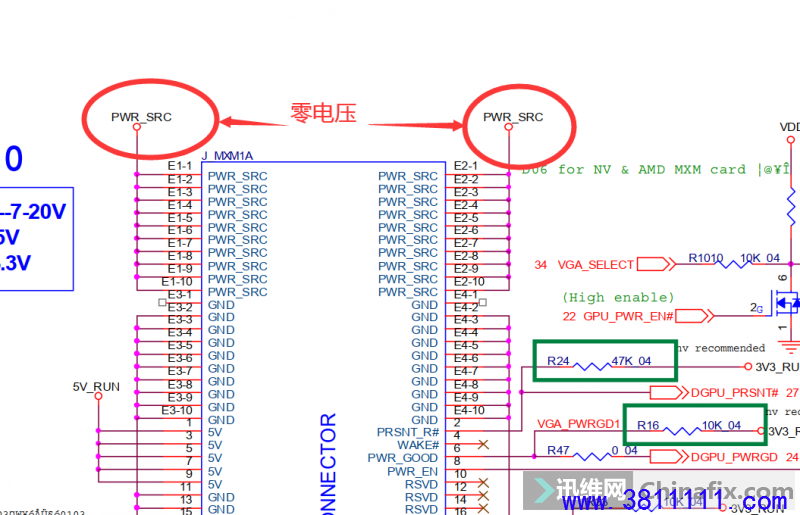Click the R16 reference designator
This screenshot has height=515, width=800.
point(648,425)
